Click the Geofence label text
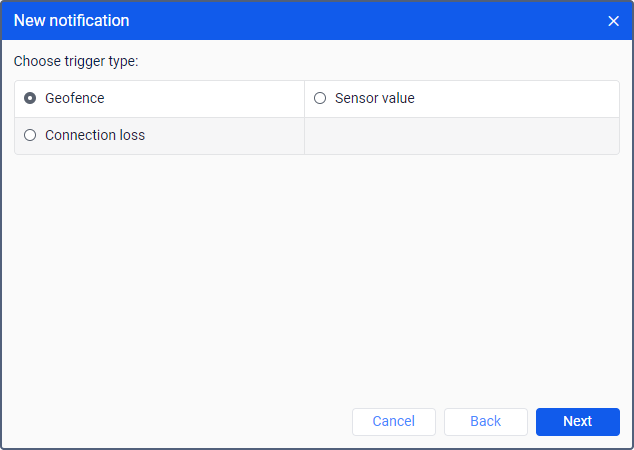 75,98
